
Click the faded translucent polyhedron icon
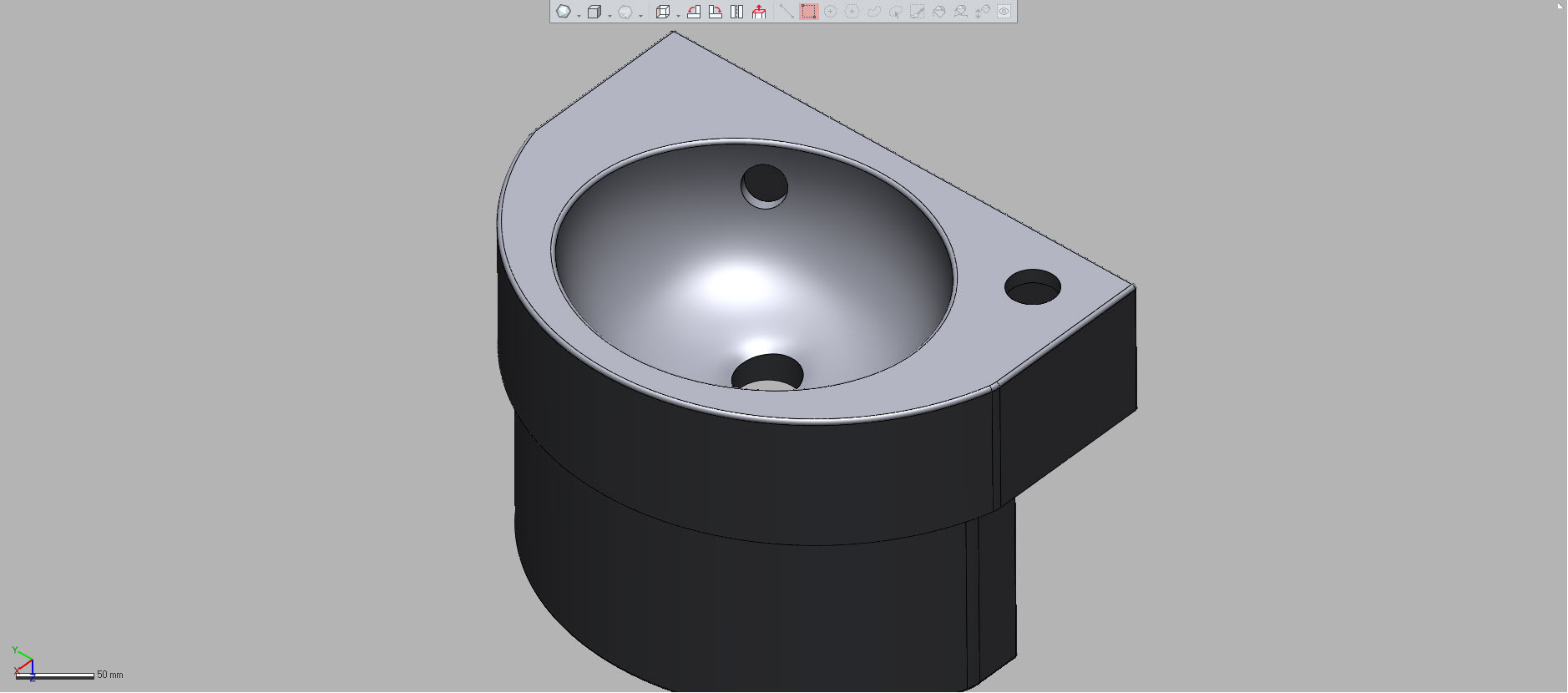(625, 12)
